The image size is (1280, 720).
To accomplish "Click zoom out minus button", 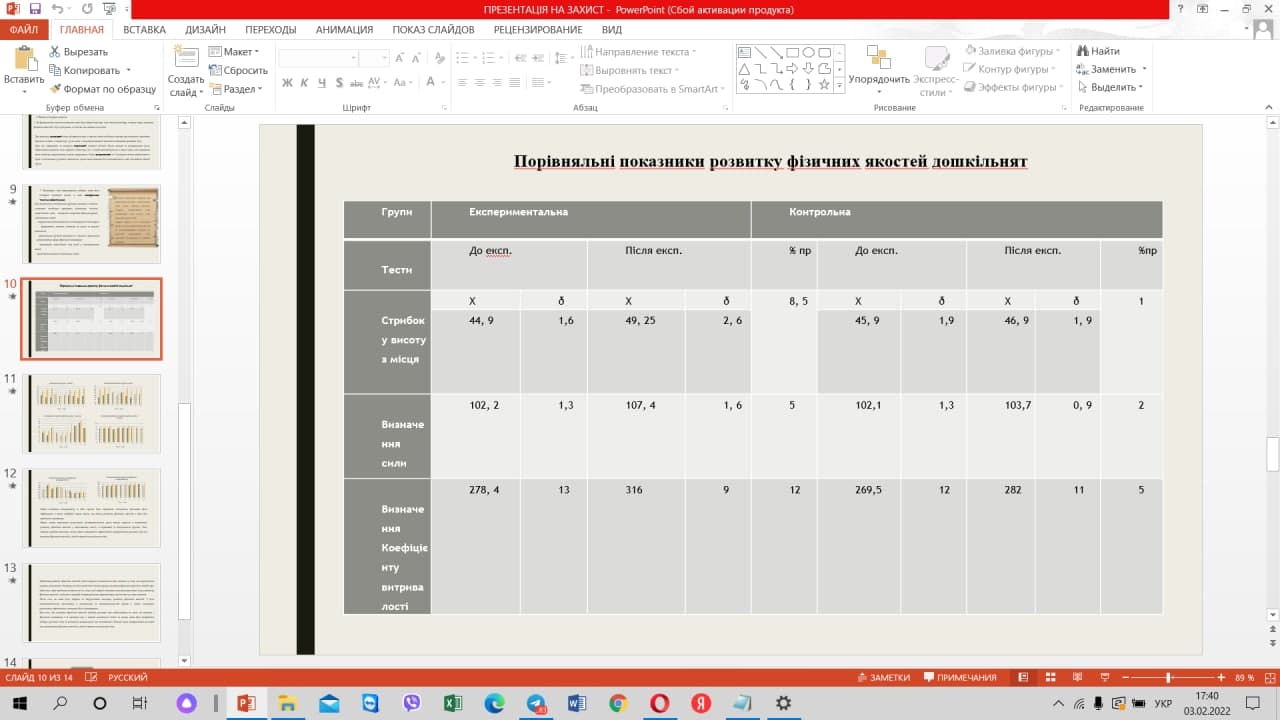I will (x=1123, y=677).
